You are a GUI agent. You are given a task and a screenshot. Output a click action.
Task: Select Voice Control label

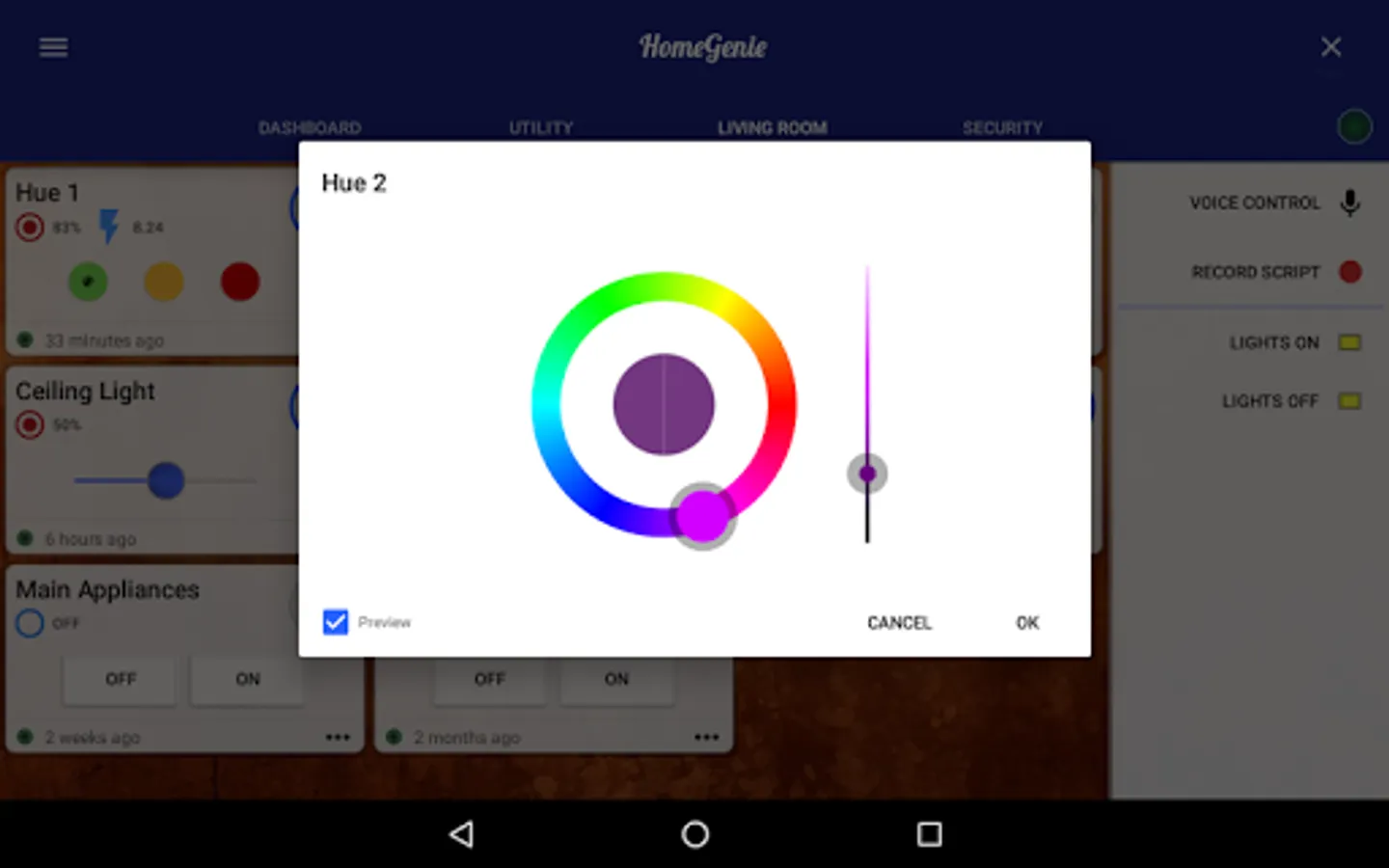[1254, 203]
